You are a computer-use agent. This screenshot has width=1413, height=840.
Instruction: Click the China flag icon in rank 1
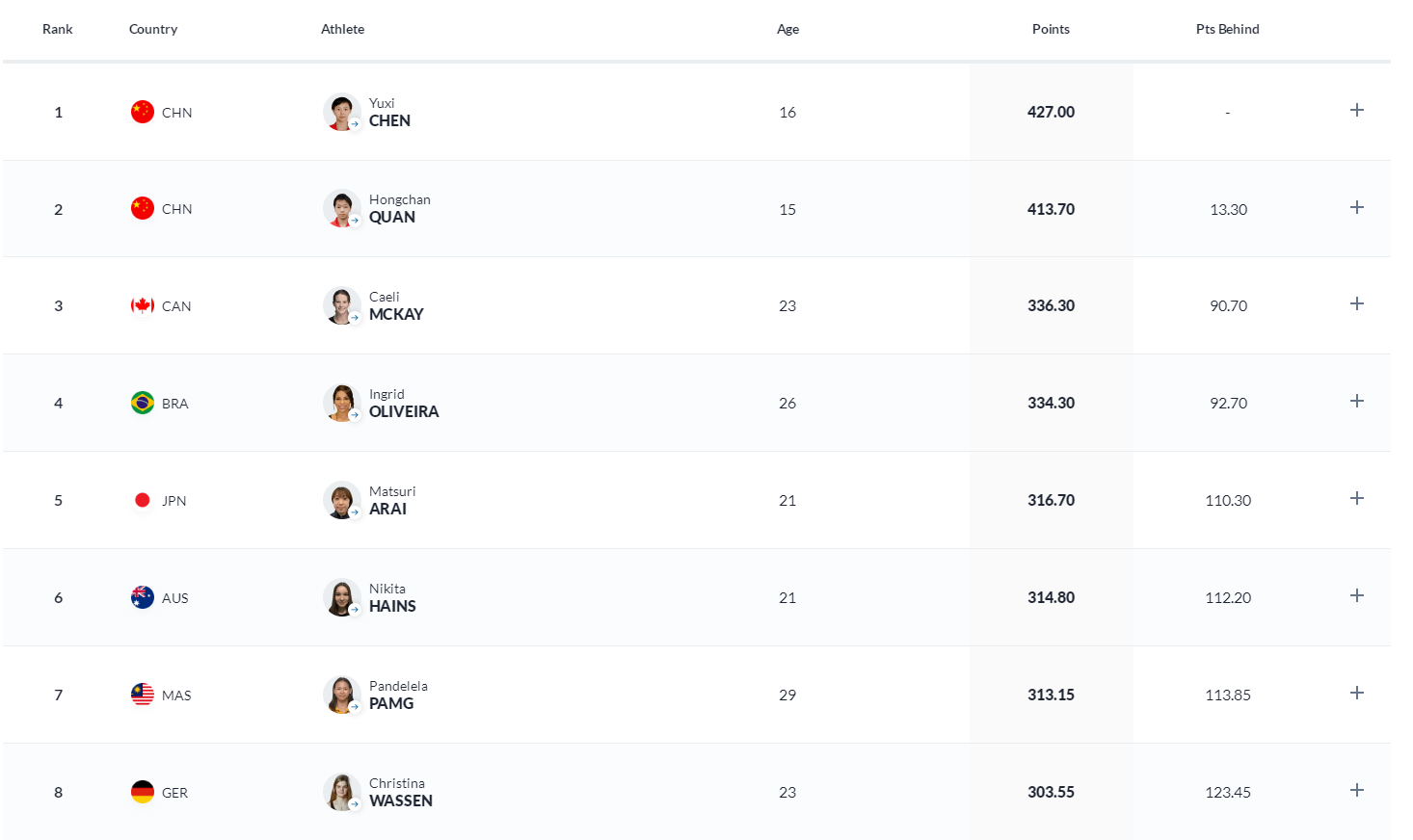pos(143,112)
